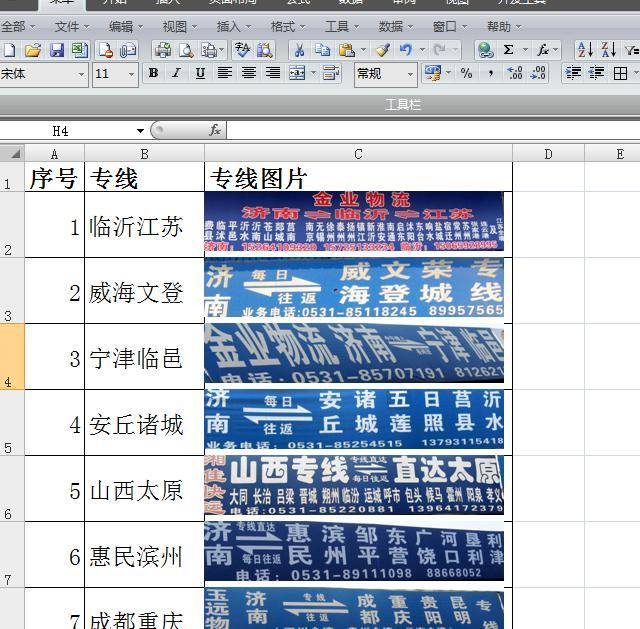This screenshot has height=629, width=640.
Task: Align text to the left
Action: point(224,73)
